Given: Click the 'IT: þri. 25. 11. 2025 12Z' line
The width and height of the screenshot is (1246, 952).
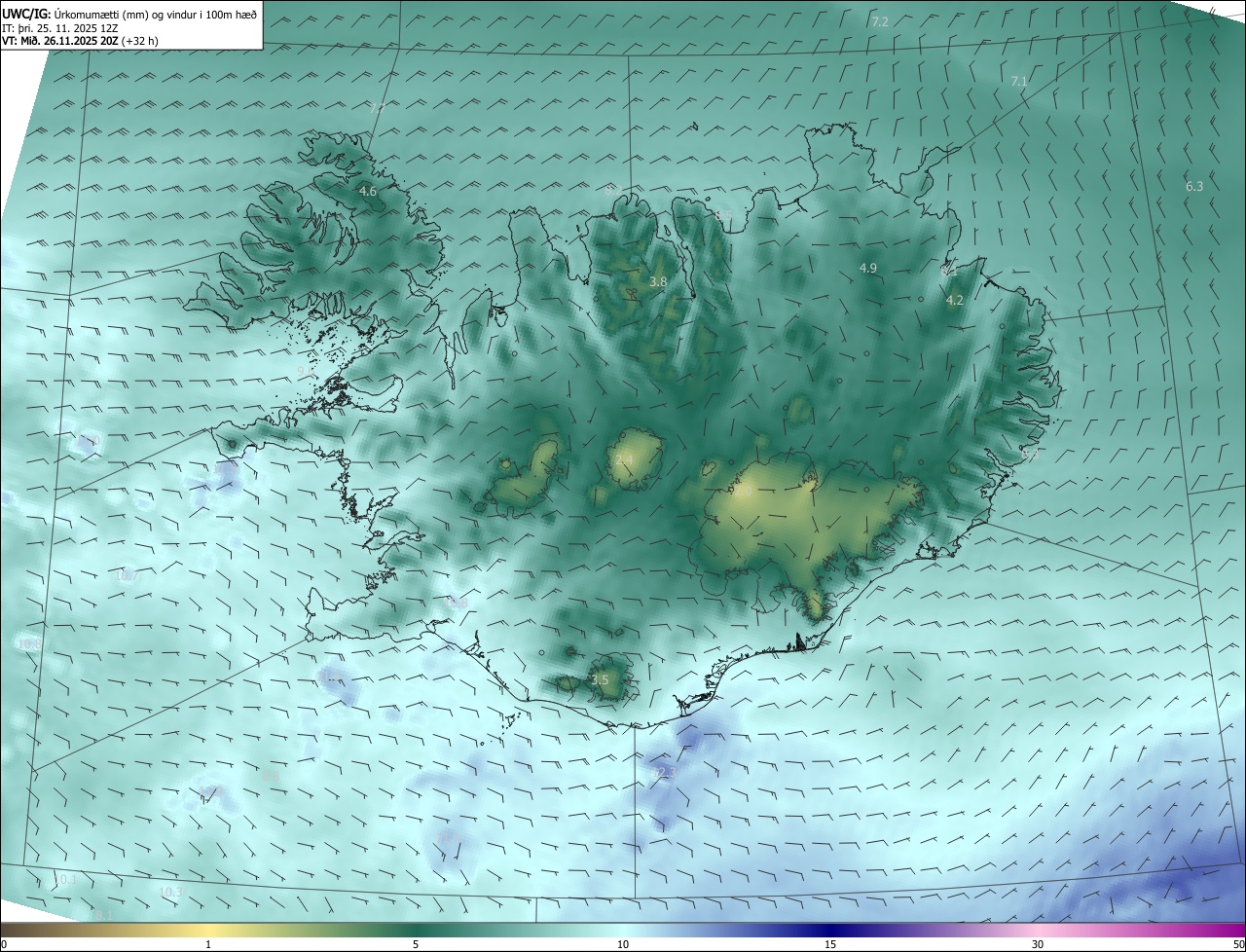Looking at the screenshot, I should (58, 27).
